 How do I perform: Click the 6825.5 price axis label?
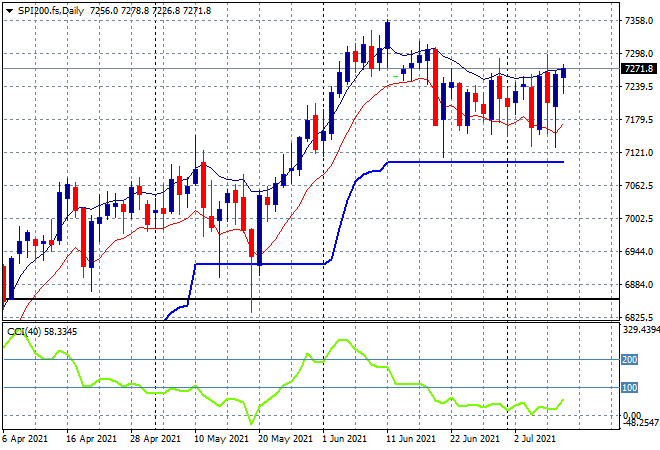point(639,317)
